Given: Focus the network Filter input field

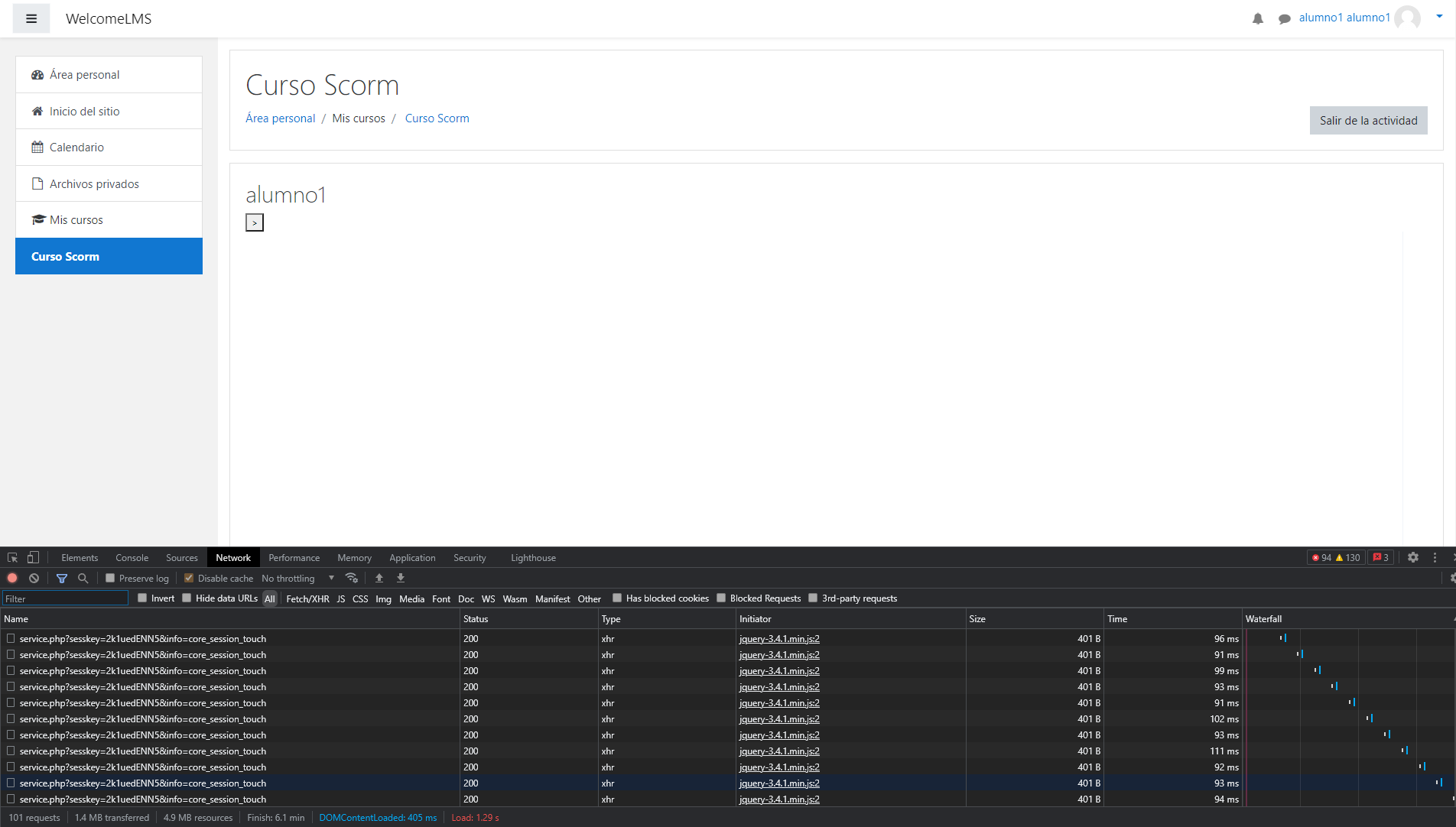Looking at the screenshot, I should pyautogui.click(x=65, y=598).
